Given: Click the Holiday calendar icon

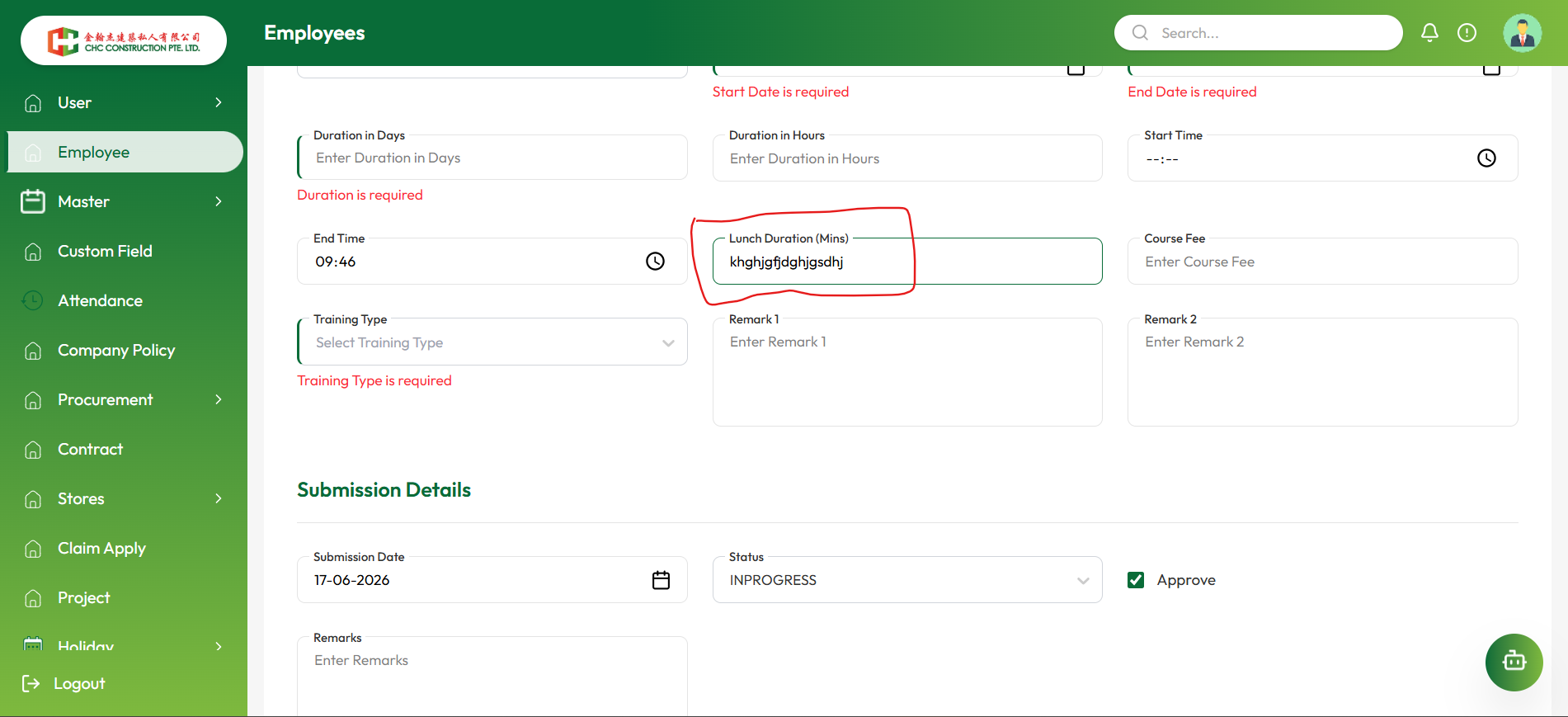Looking at the screenshot, I should [x=33, y=644].
